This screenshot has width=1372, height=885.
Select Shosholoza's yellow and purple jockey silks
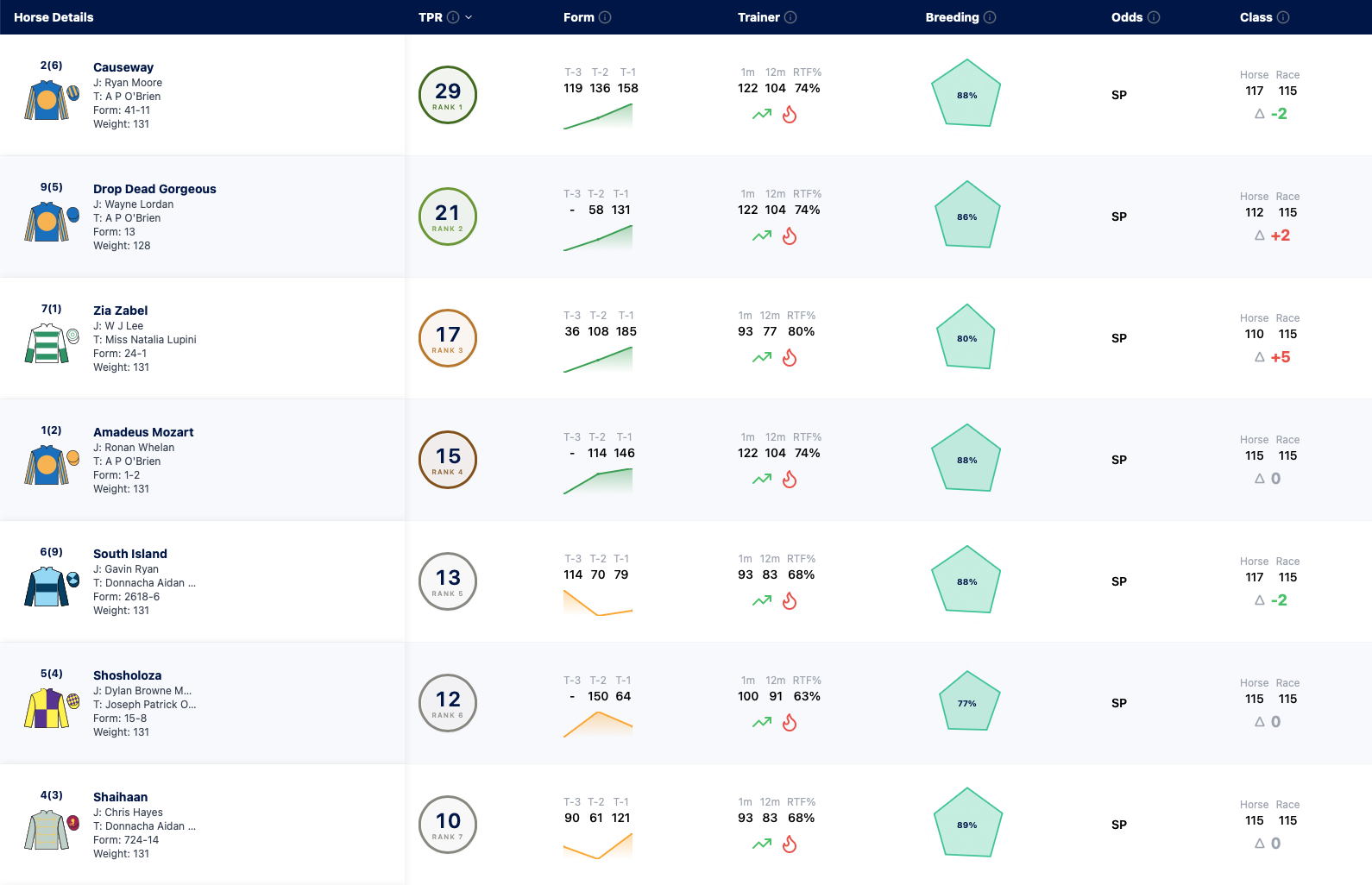point(47,708)
